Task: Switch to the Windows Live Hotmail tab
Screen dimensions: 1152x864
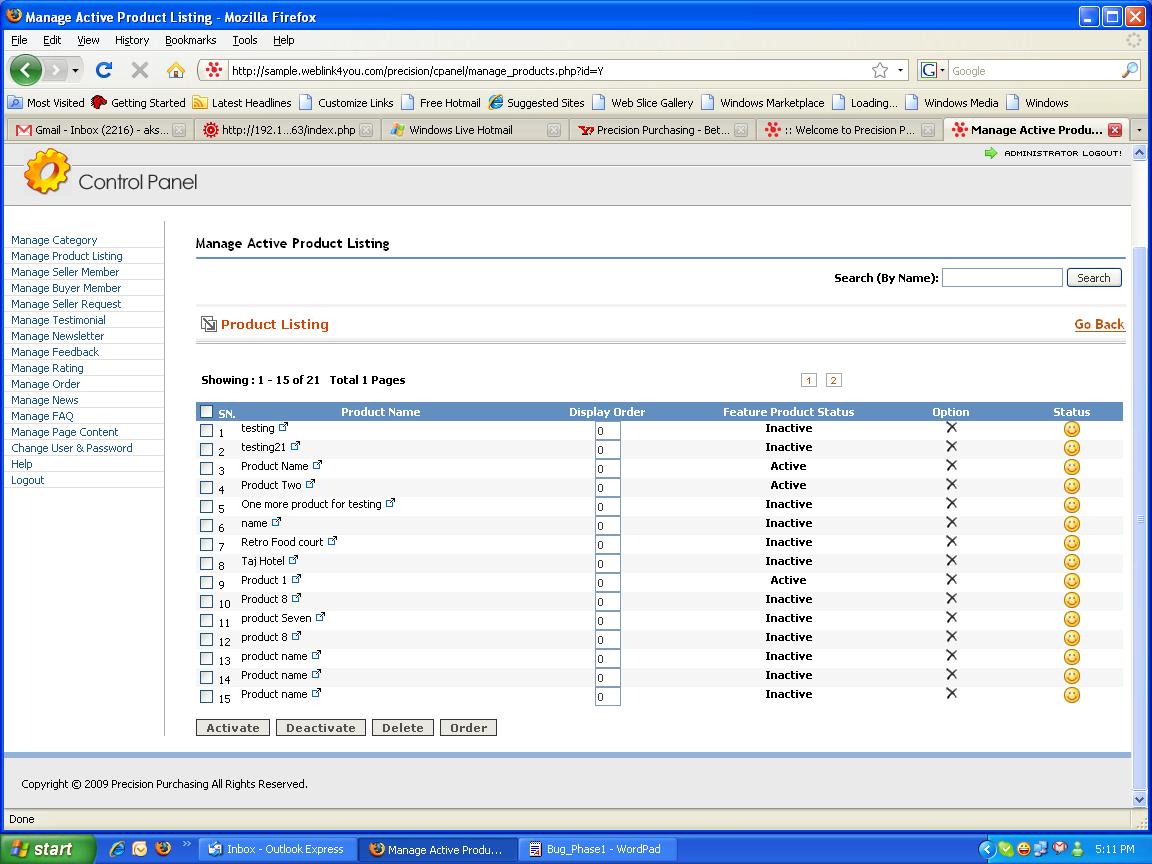Action: (475, 130)
